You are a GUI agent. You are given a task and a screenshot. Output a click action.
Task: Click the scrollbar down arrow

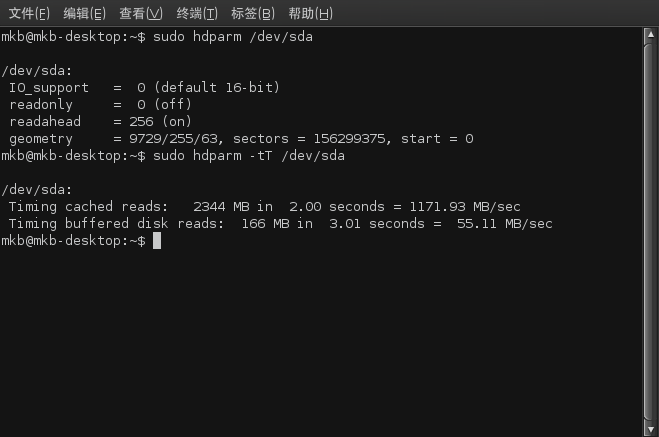click(x=651, y=429)
